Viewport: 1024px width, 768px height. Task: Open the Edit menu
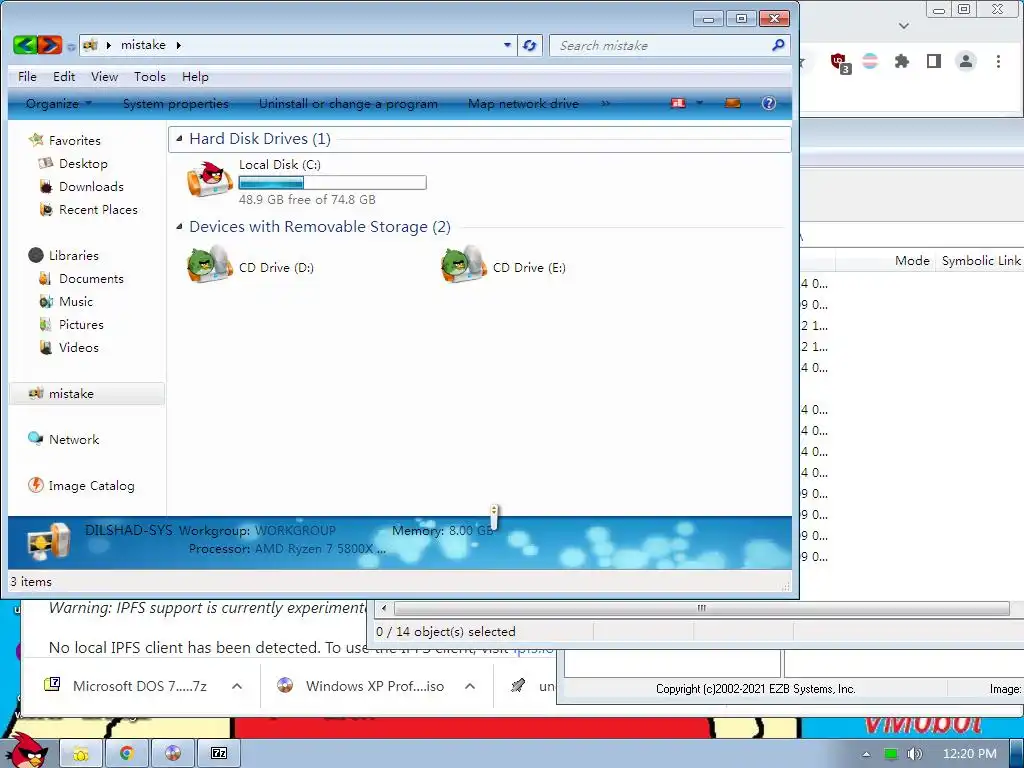click(64, 76)
